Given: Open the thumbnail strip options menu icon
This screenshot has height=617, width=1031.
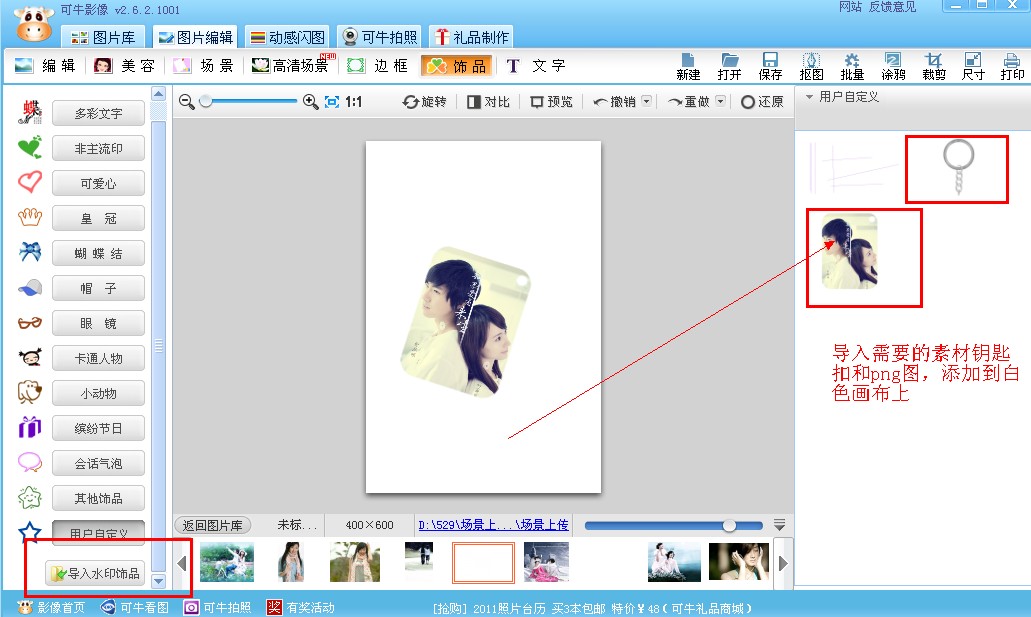Looking at the screenshot, I should (780, 524).
